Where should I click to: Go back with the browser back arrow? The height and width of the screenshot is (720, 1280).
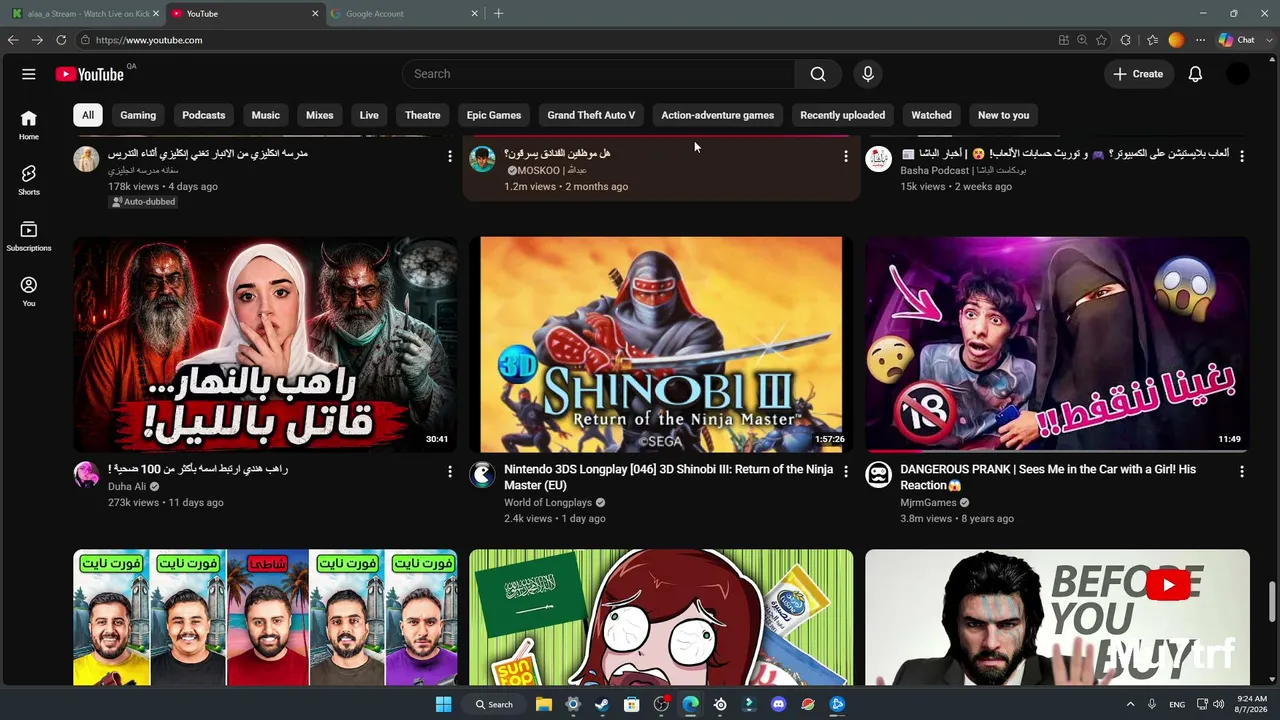(x=13, y=40)
